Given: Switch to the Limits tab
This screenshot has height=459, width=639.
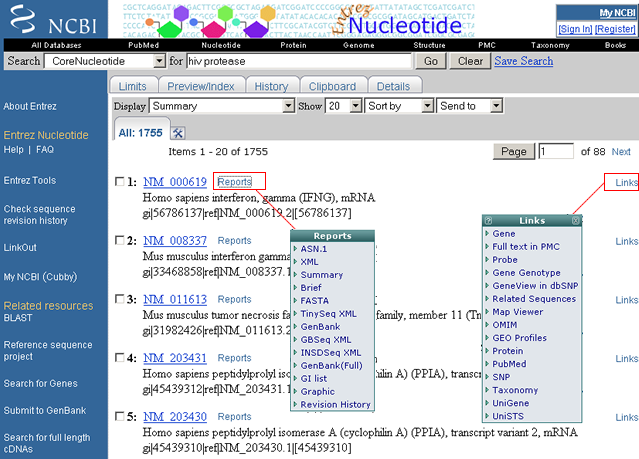Looking at the screenshot, I should pos(133,86).
